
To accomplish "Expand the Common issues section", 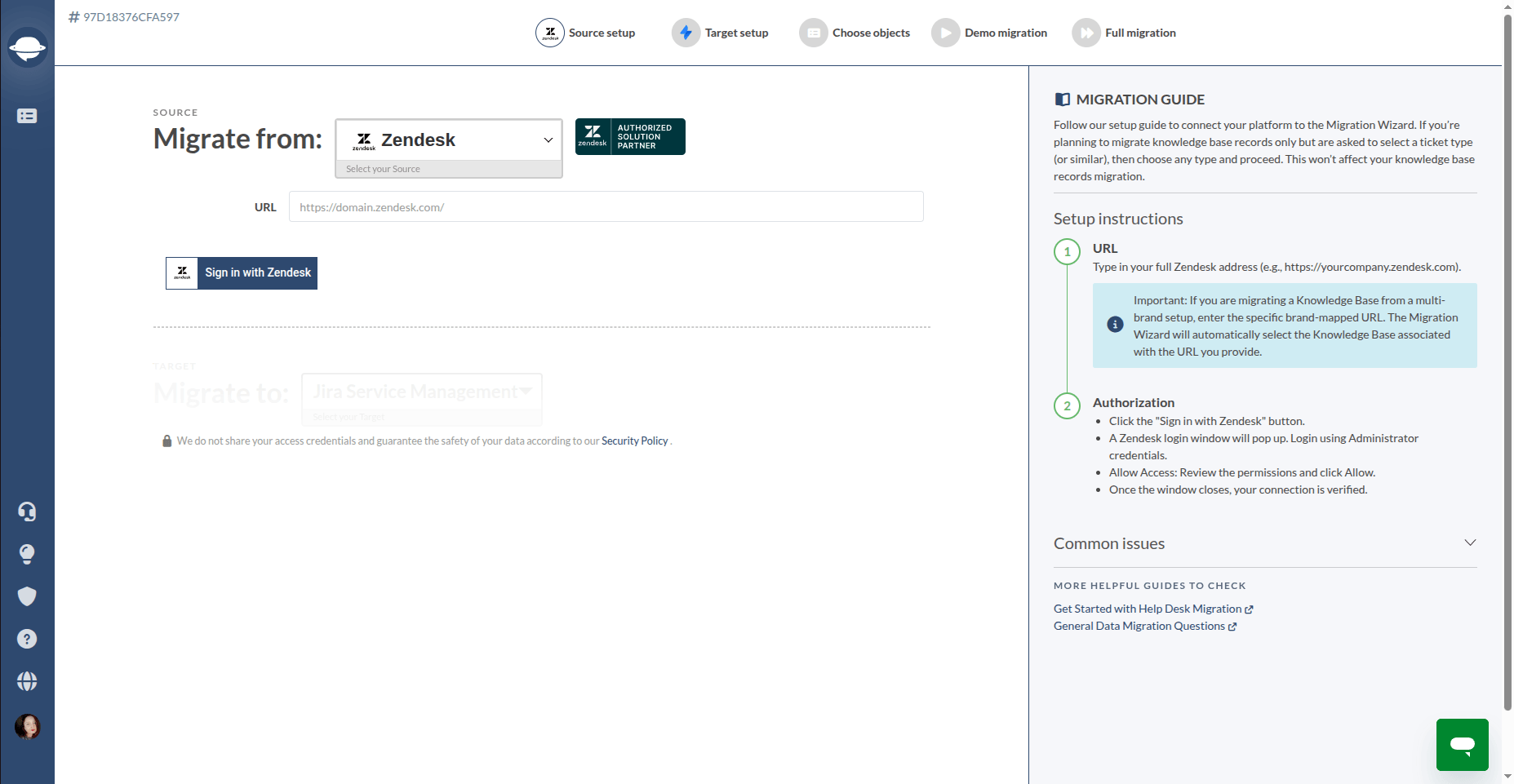I will 1265,543.
